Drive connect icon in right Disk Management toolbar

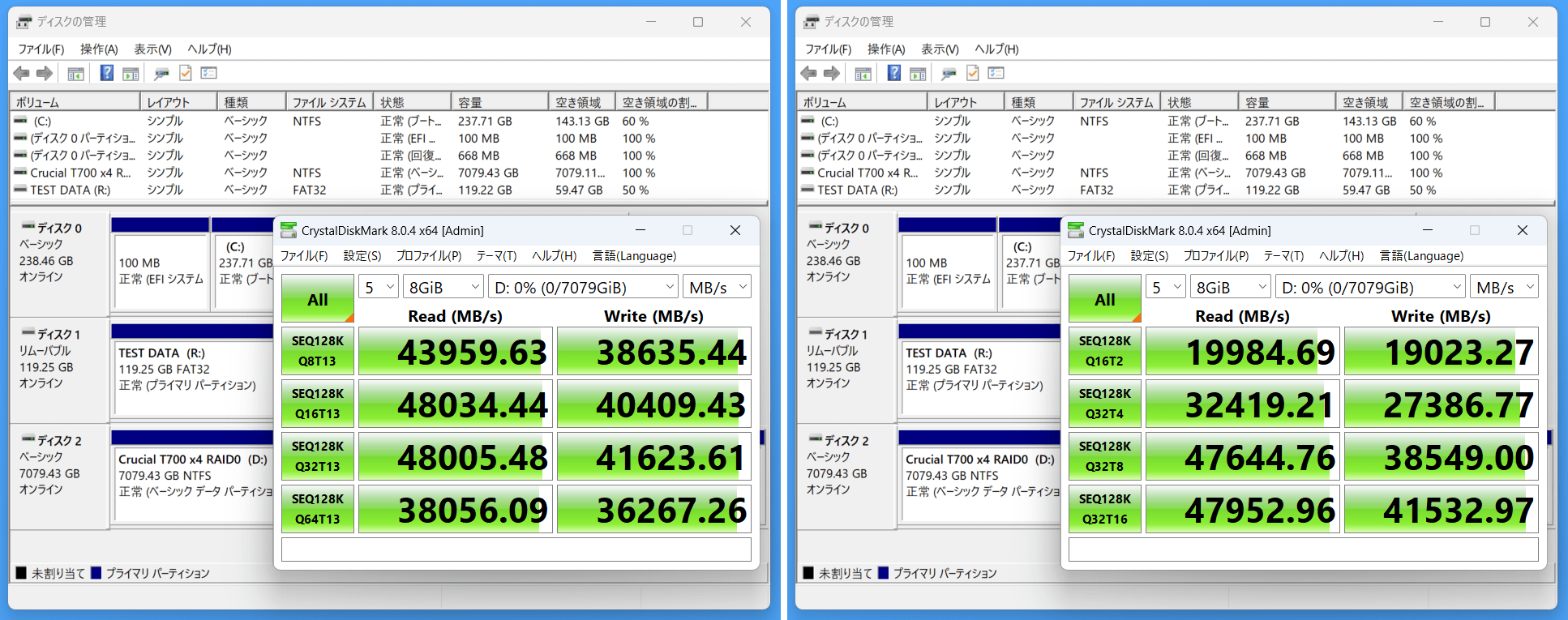949,74
